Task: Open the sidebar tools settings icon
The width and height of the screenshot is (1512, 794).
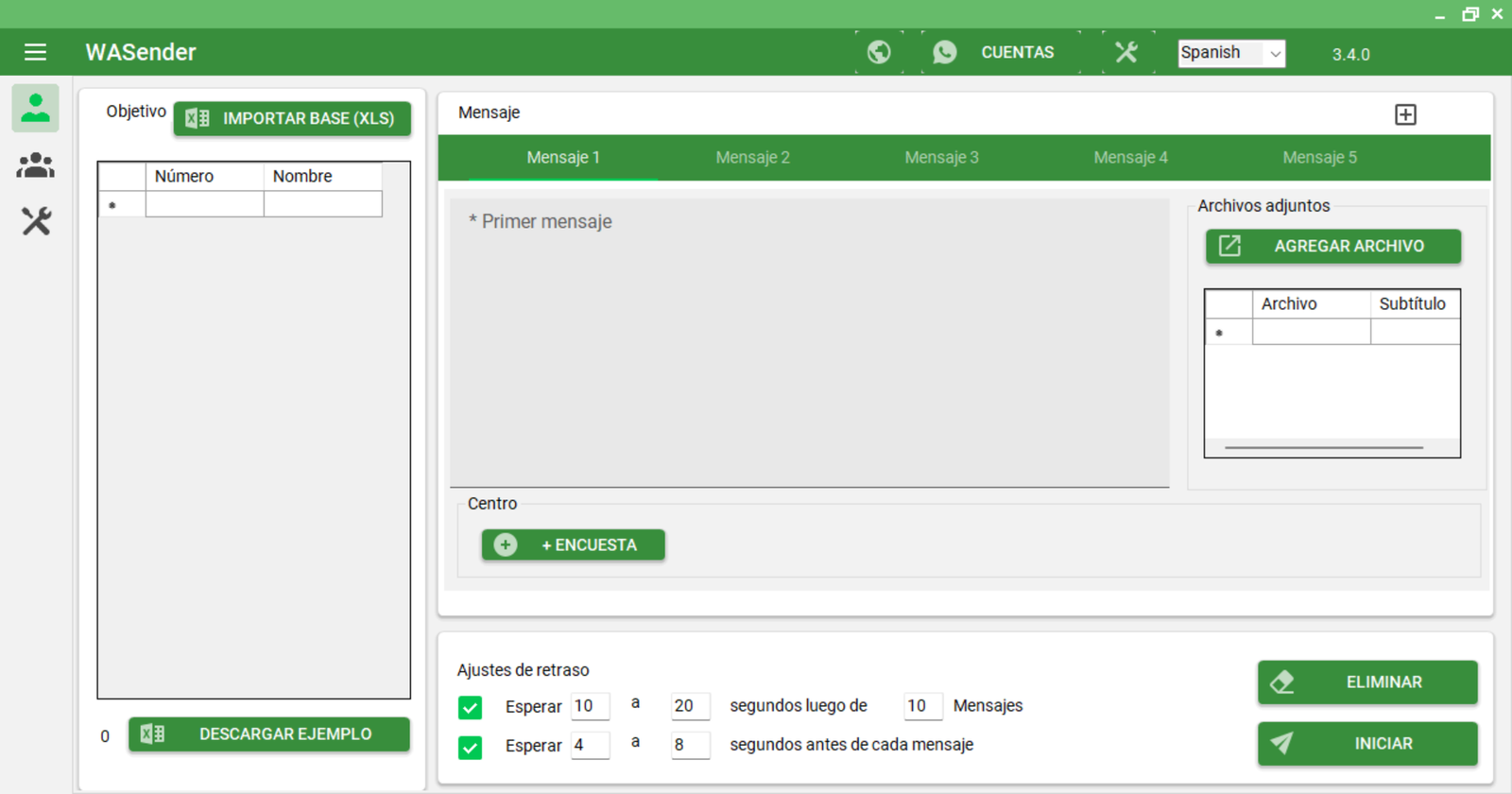Action: click(36, 222)
